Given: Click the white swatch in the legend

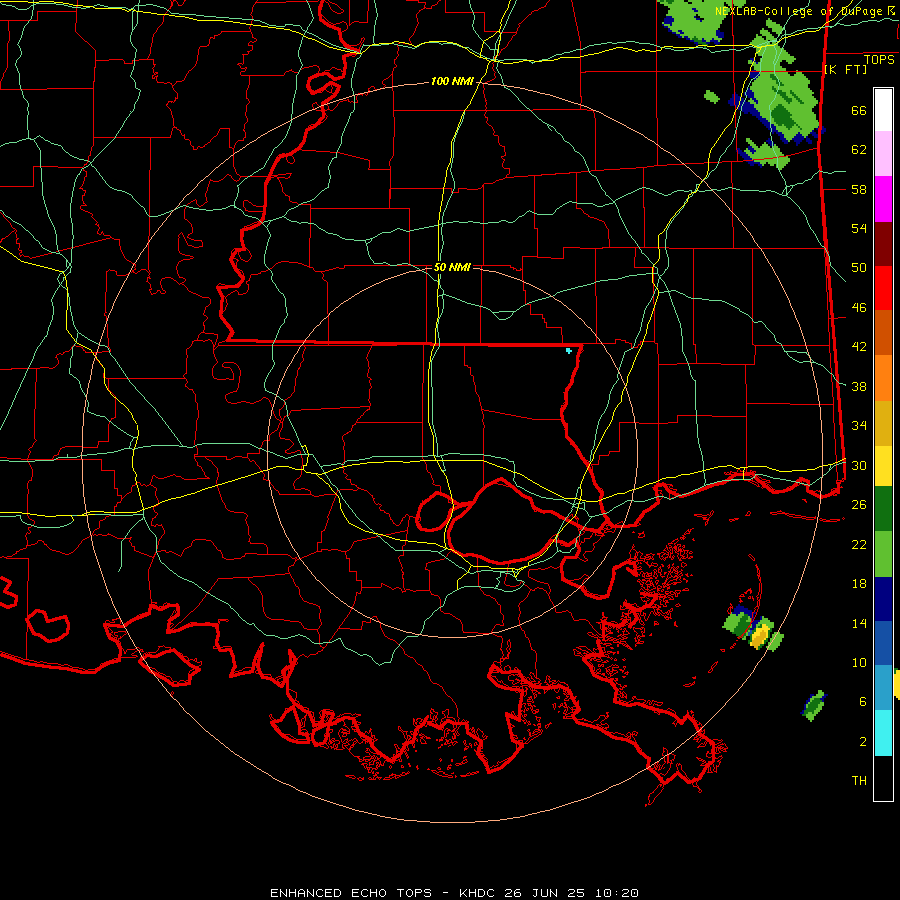Looking at the screenshot, I should (x=883, y=110).
